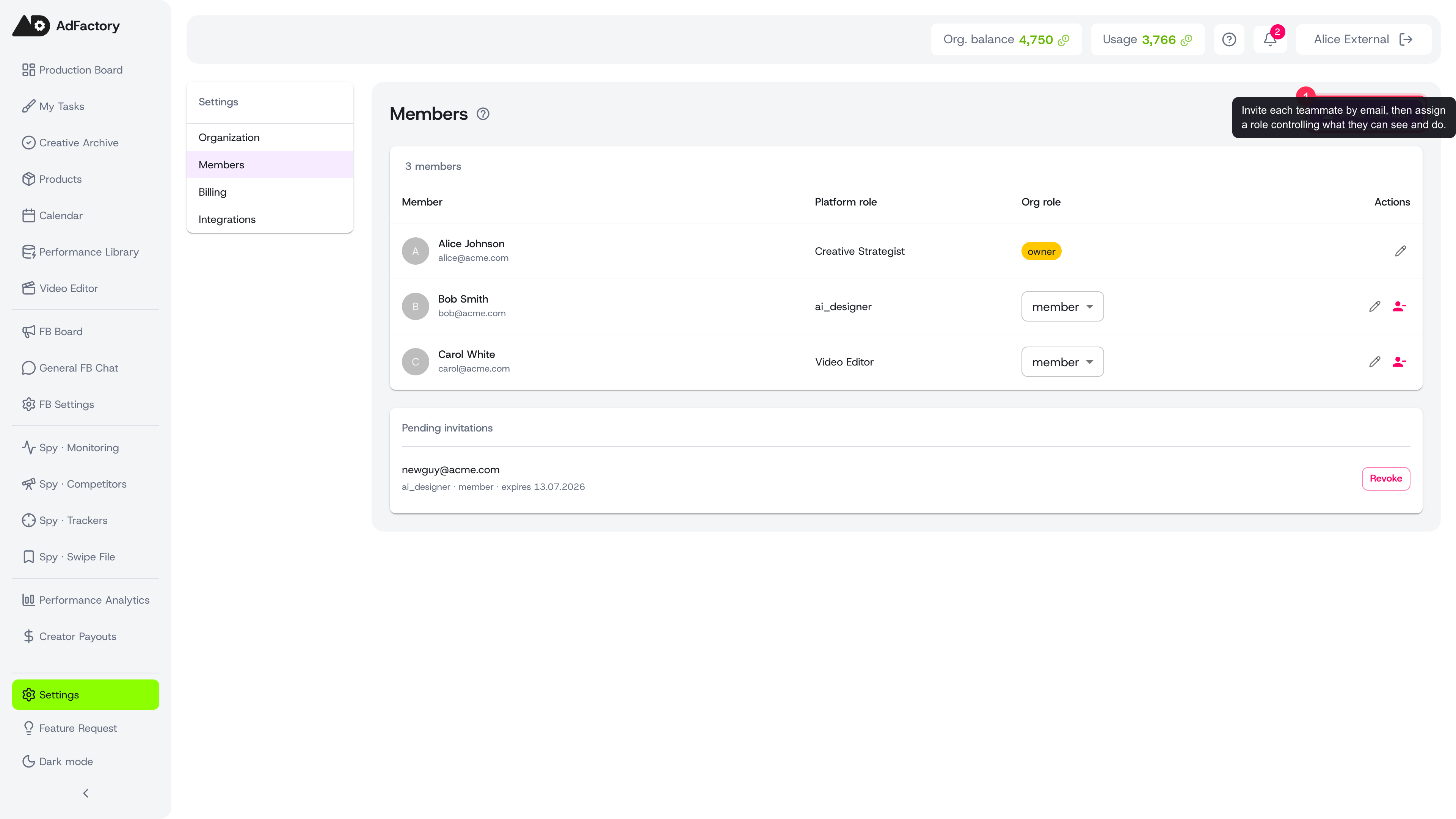The width and height of the screenshot is (1456, 819).
Task: Edit Bob Smith with the pencil icon
Action: tap(1374, 306)
